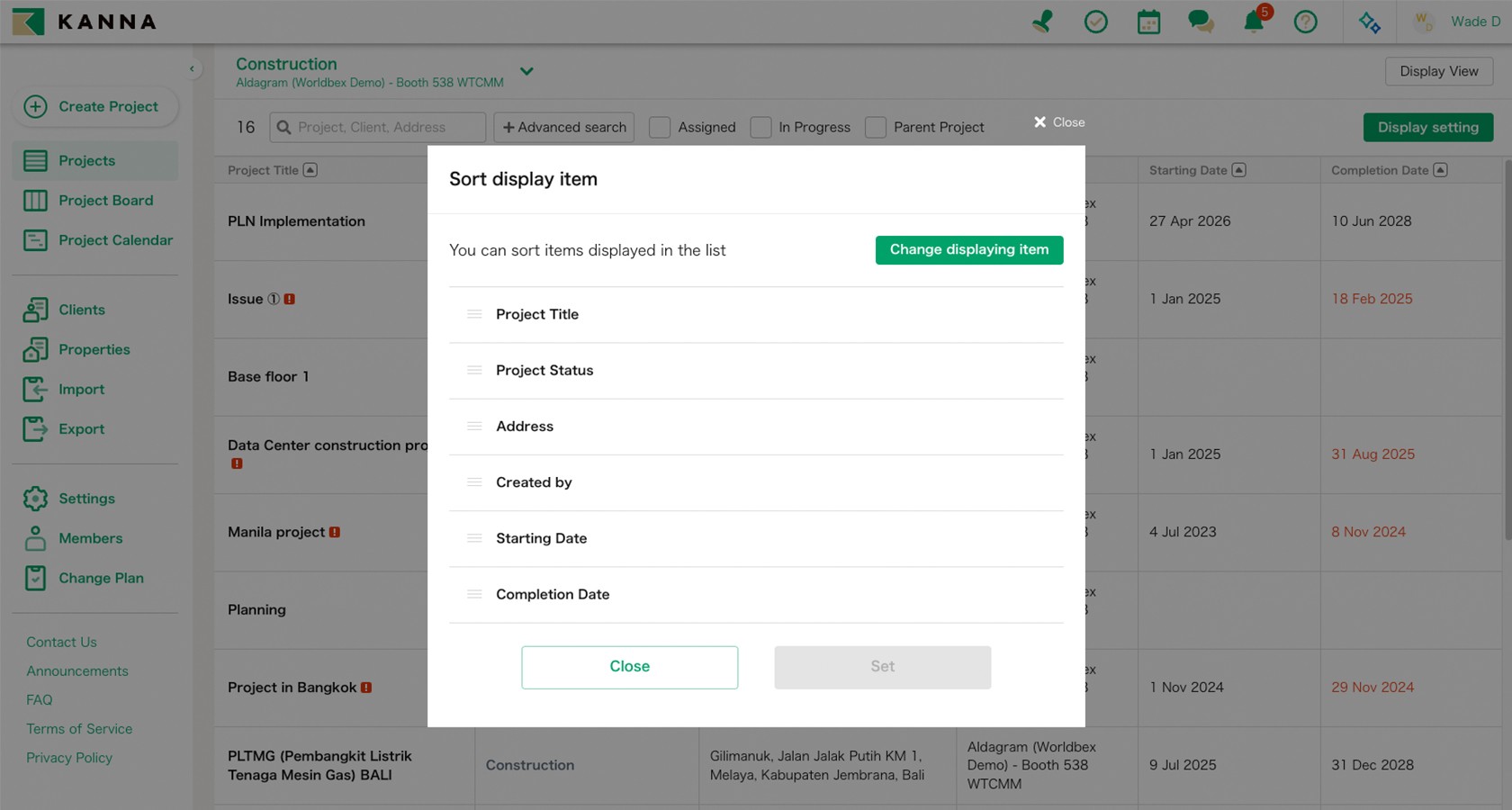Toggle the In Progress checkbox
Image resolution: width=1512 pixels, height=810 pixels.
[x=760, y=127]
